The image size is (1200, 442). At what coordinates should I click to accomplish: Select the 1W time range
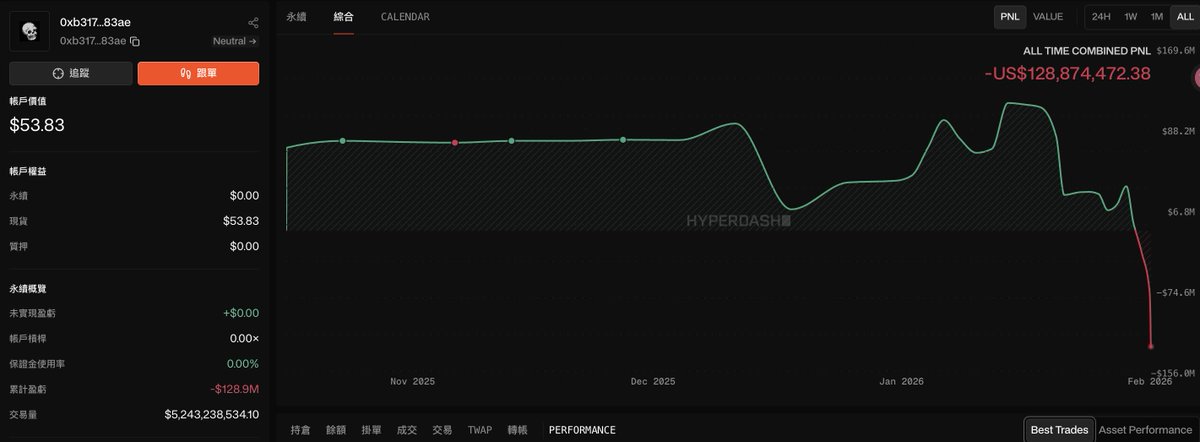pos(1131,17)
